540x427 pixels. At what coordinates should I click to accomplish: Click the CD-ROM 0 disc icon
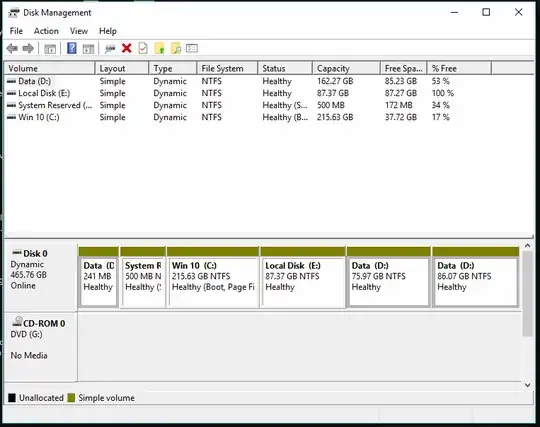pos(17,322)
